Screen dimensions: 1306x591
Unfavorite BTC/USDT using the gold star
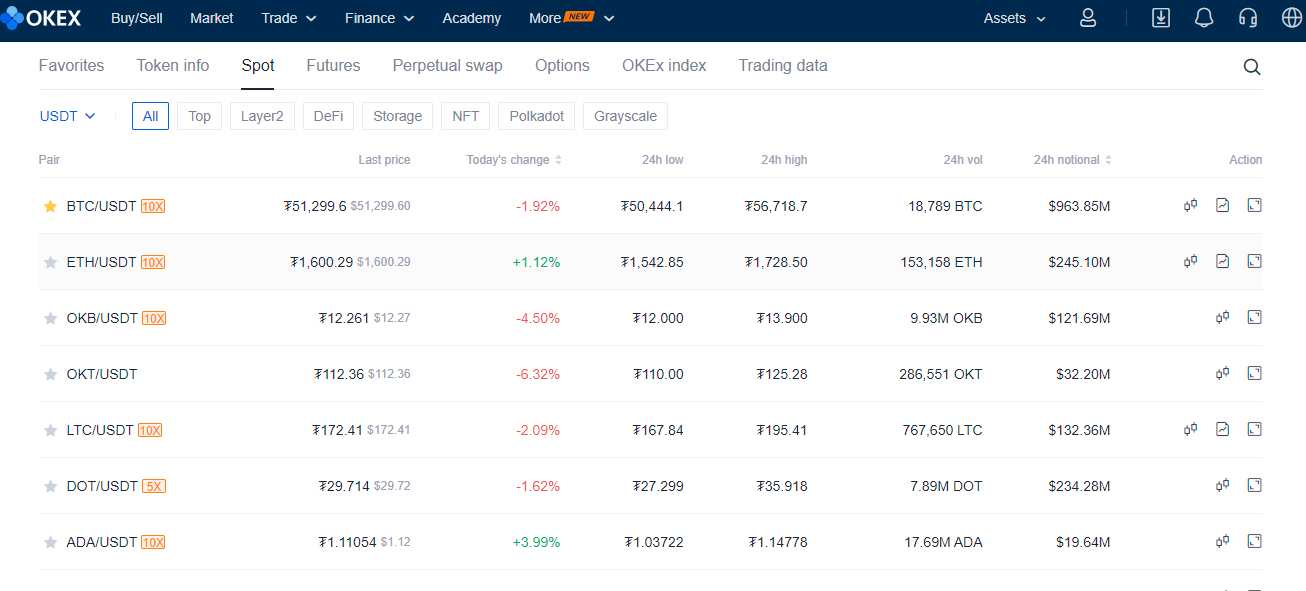pos(50,206)
